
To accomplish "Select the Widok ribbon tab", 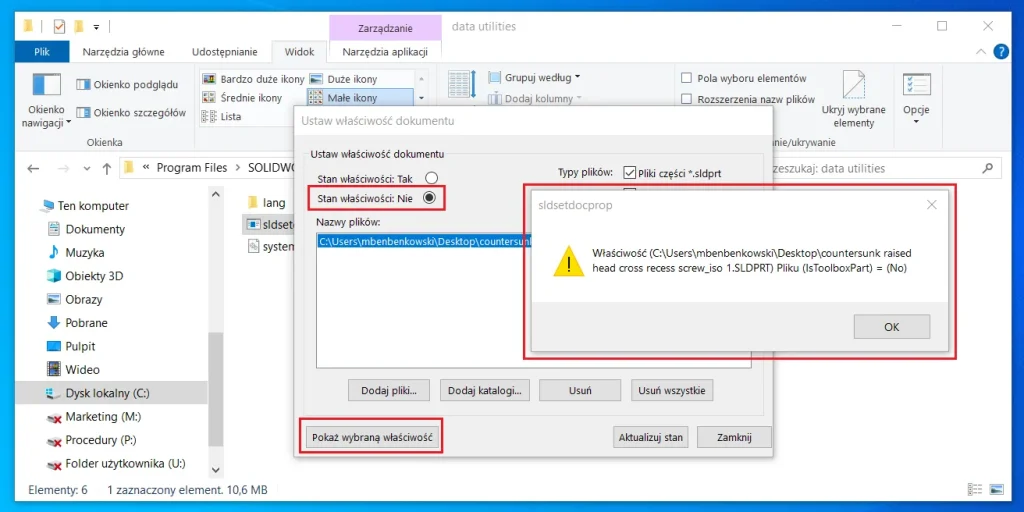I will (300, 52).
